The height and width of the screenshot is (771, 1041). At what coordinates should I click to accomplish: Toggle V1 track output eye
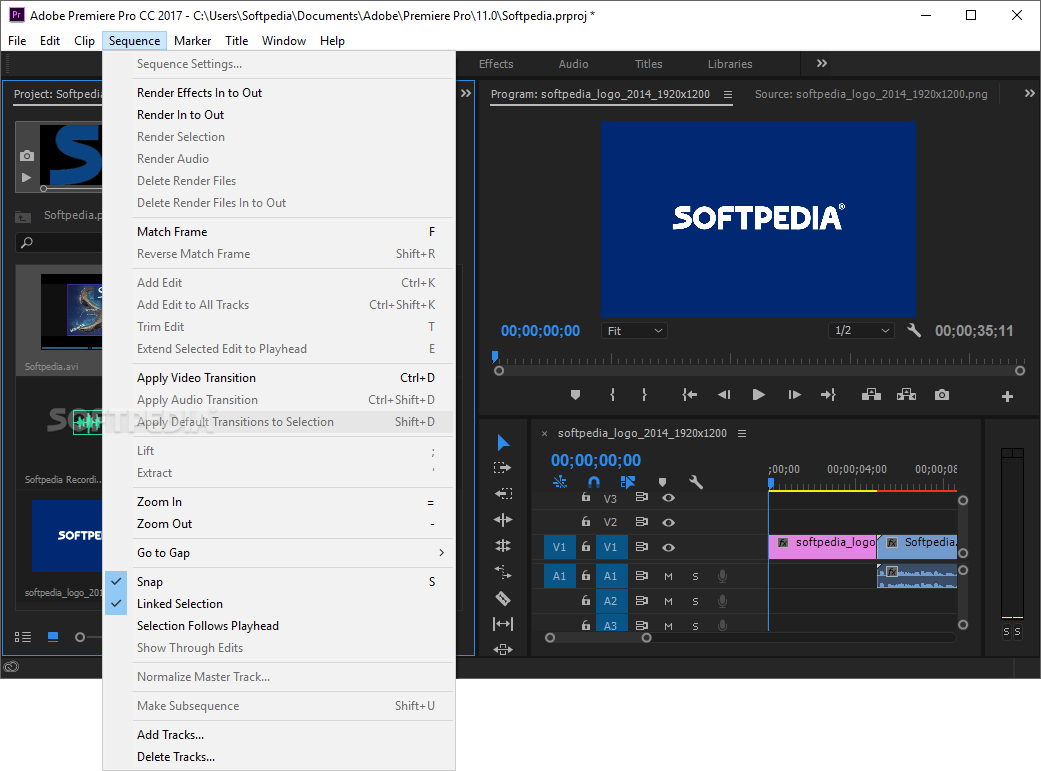(x=669, y=548)
